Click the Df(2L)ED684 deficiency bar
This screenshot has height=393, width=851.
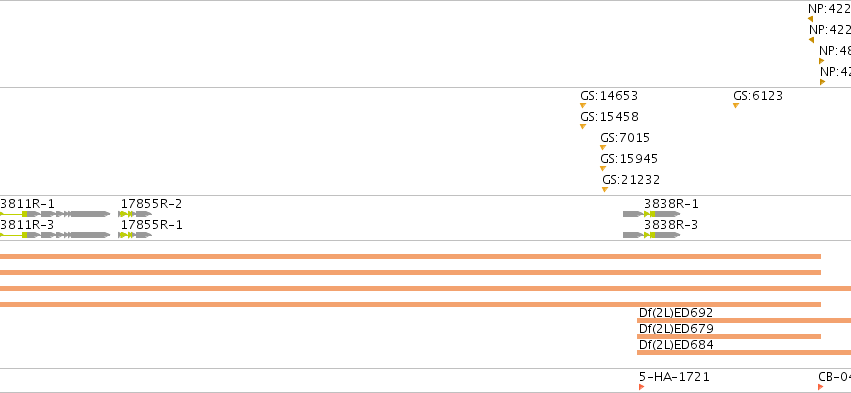(x=744, y=353)
